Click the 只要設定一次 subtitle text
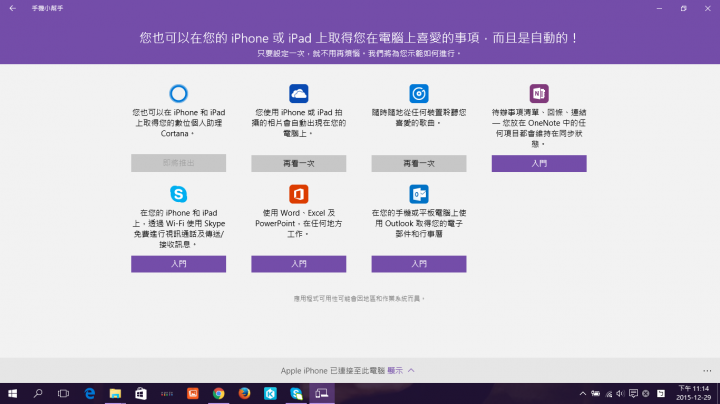720x404 pixels. 359,54
